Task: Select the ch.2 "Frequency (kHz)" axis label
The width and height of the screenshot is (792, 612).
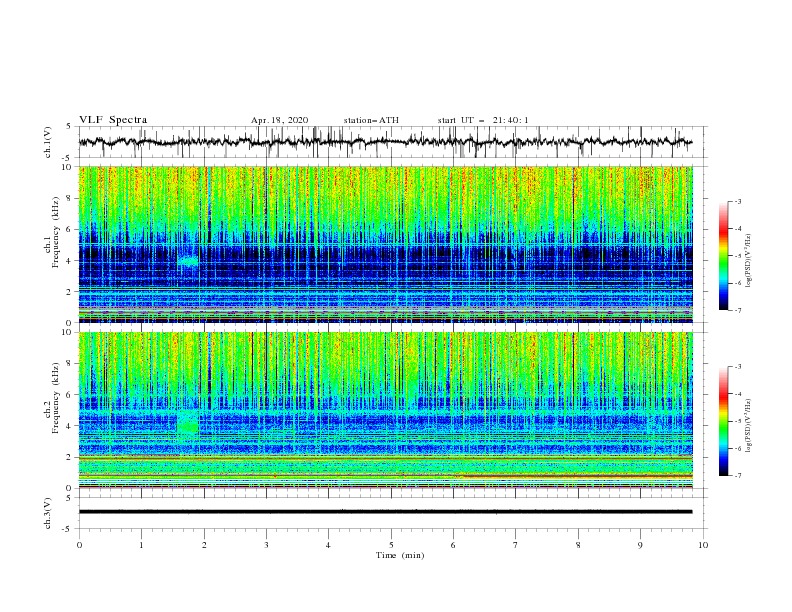Action: click(56, 398)
